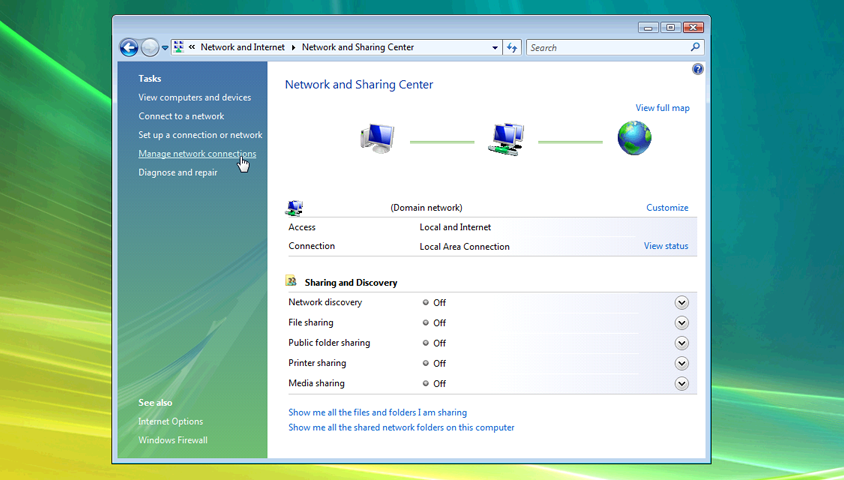Click the network icon in map center
Screen dimensions: 844x480
tap(506, 138)
